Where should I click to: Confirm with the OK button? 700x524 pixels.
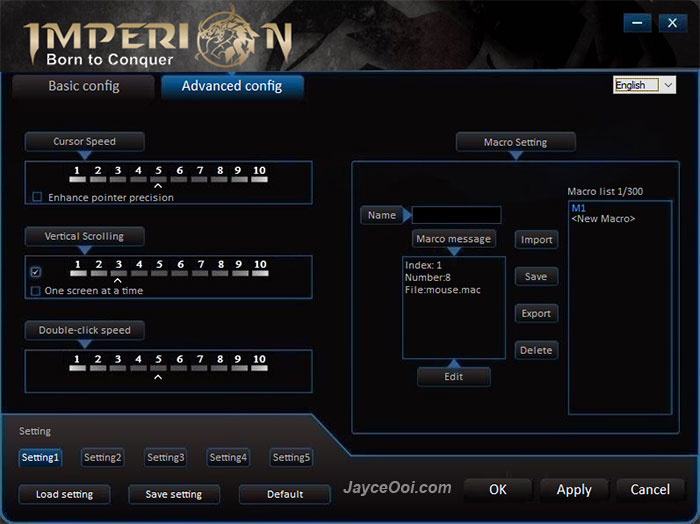point(498,490)
